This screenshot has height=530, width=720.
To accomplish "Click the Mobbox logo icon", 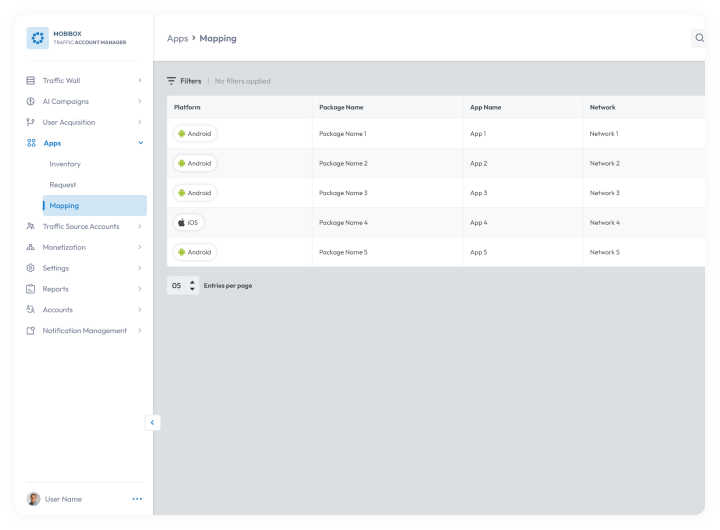I will [x=37, y=38].
